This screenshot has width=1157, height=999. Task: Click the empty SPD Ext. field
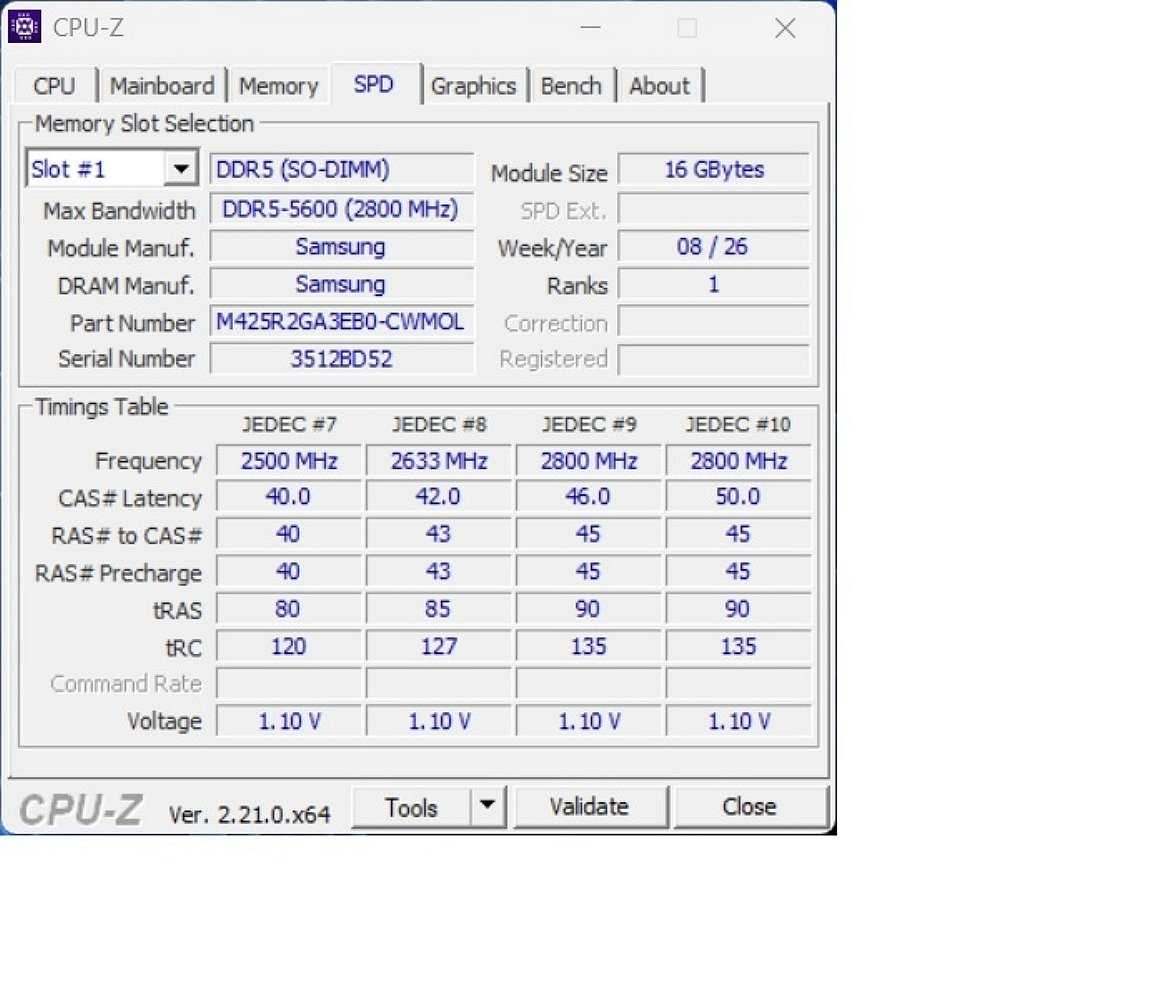pyautogui.click(x=714, y=209)
